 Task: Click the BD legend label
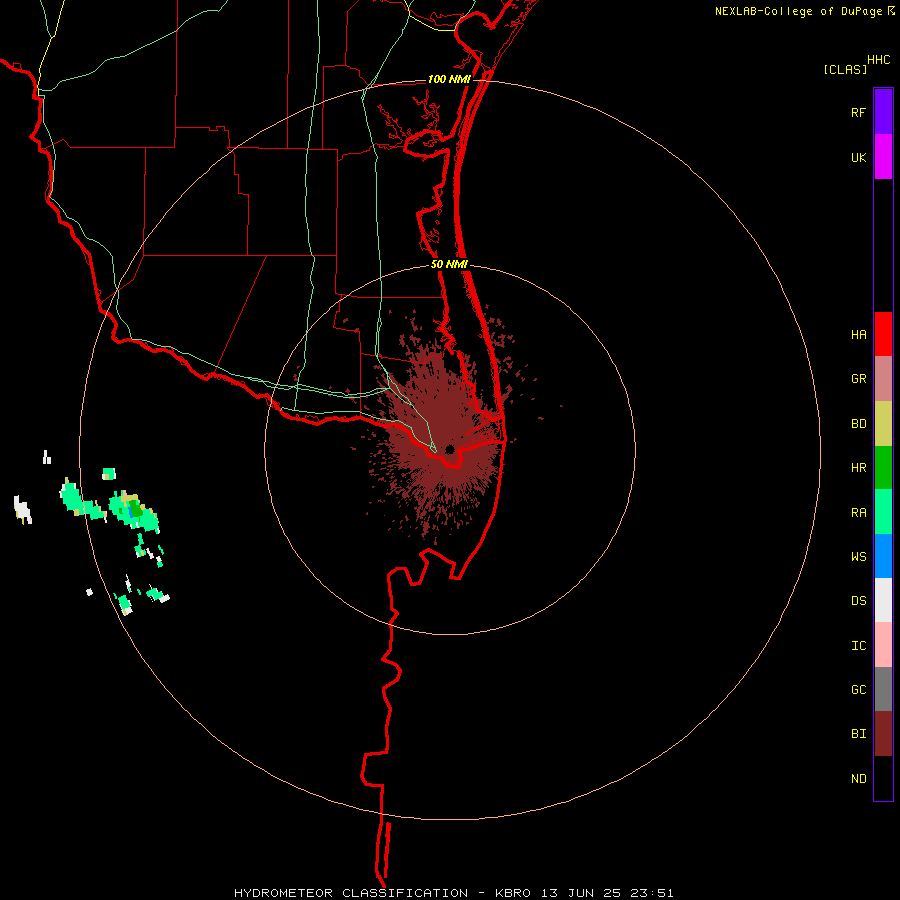click(x=859, y=424)
